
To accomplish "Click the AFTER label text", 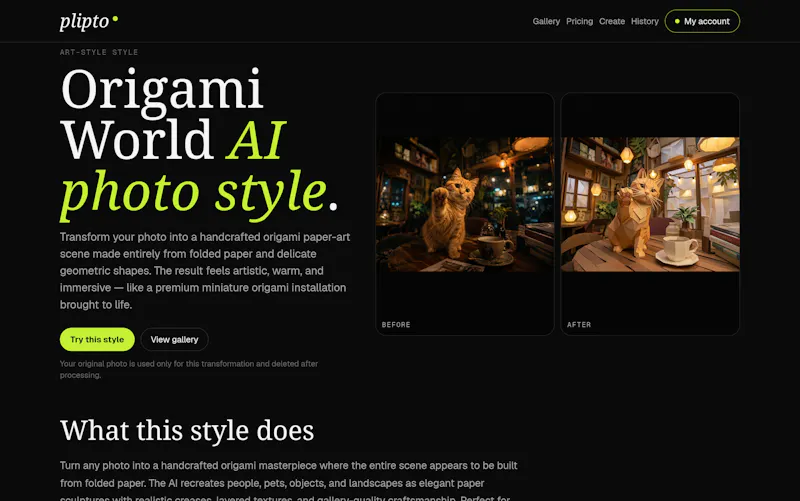I will pyautogui.click(x=579, y=324).
